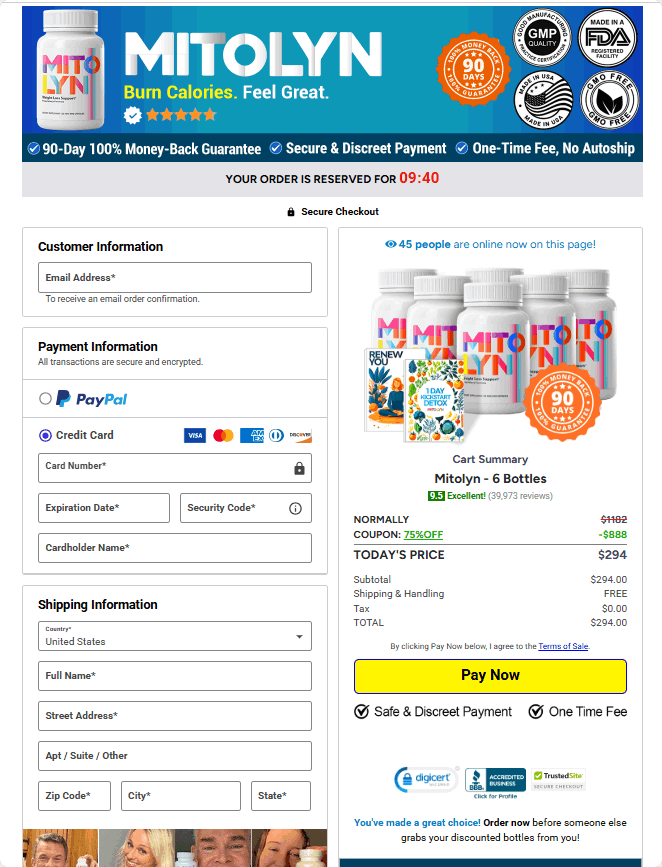Select the Credit Card radio button
662x867 pixels.
tap(45, 436)
